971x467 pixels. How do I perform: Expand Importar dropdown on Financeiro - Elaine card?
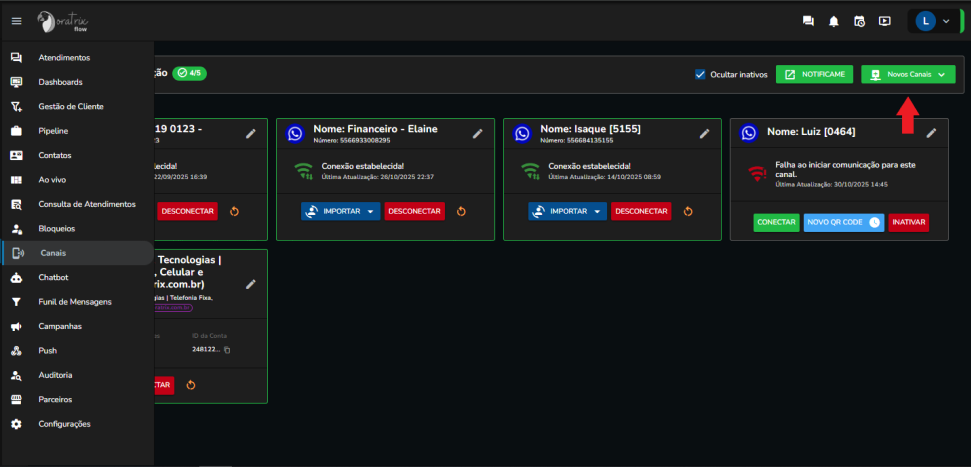click(370, 212)
